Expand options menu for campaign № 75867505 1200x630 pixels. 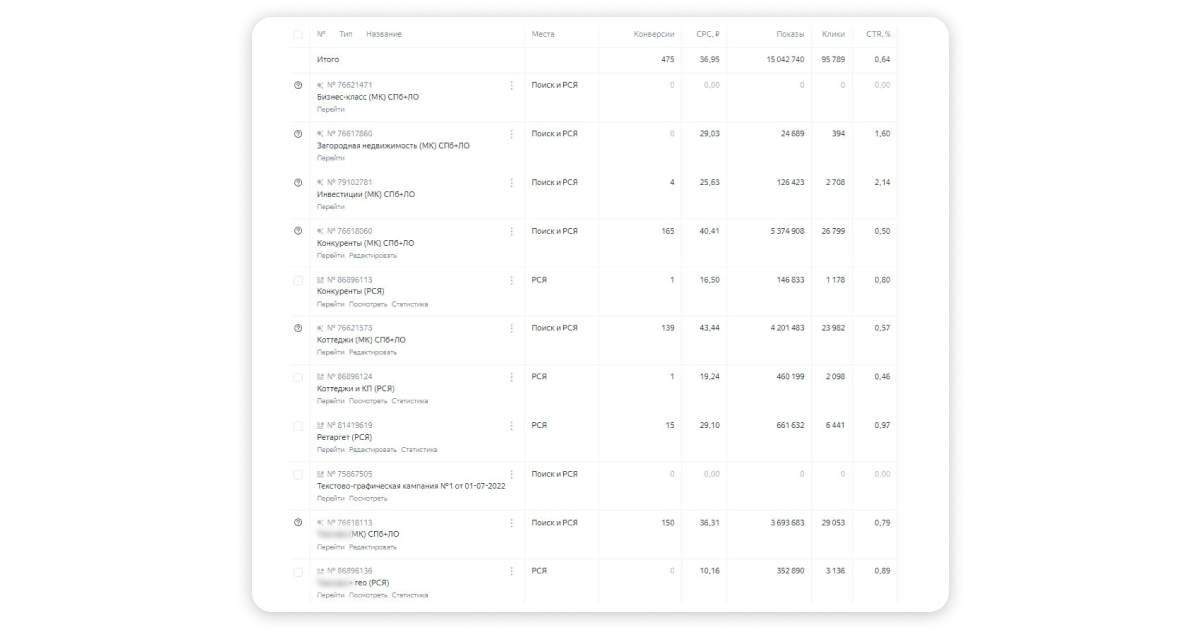pyautogui.click(x=512, y=474)
